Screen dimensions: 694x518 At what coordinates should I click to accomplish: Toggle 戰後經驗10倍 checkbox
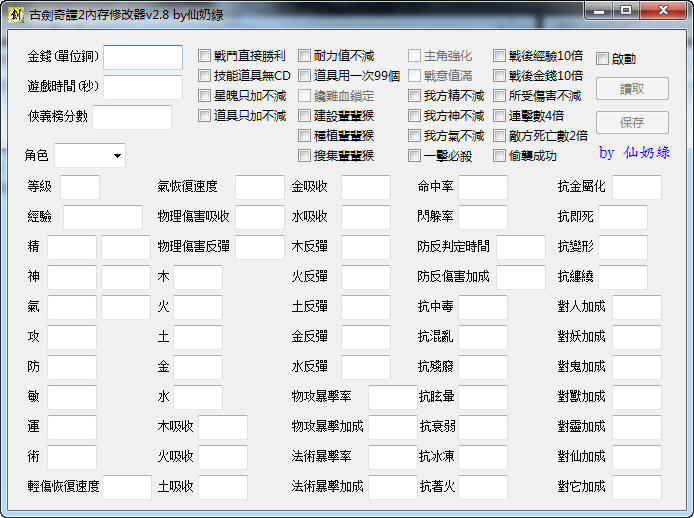coord(500,56)
